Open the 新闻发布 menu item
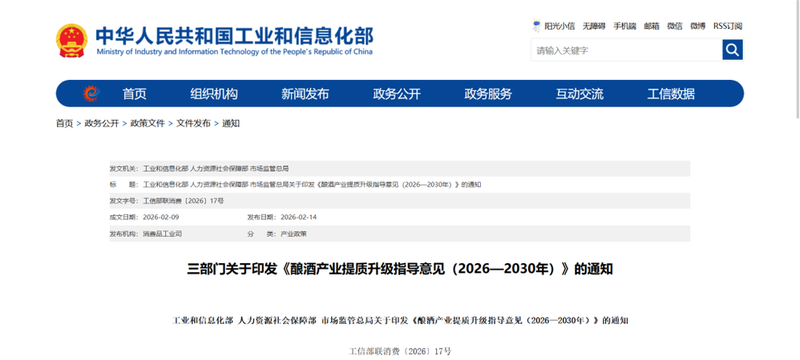 click(305, 94)
